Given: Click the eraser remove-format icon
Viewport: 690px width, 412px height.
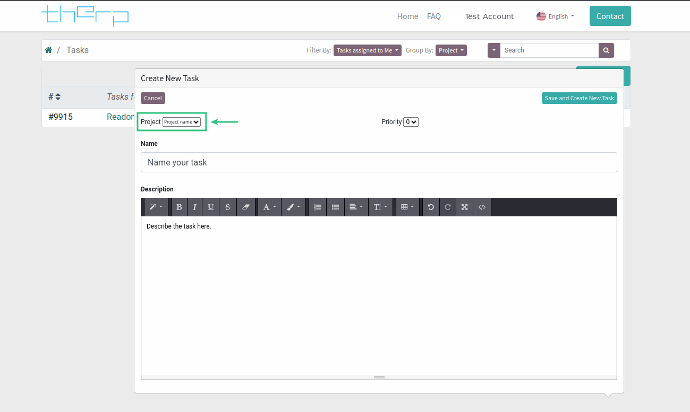Looking at the screenshot, I should click(x=245, y=207).
